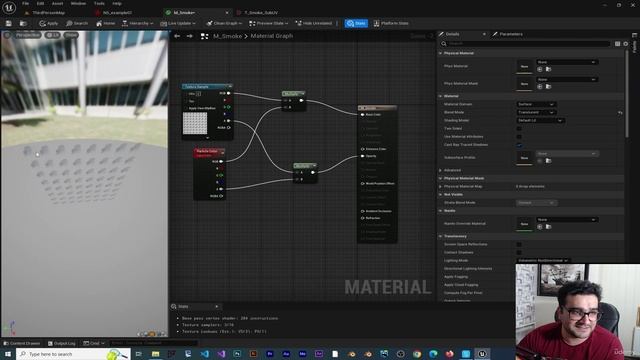Click the Browse to asset icon beside Save

(x=23, y=24)
